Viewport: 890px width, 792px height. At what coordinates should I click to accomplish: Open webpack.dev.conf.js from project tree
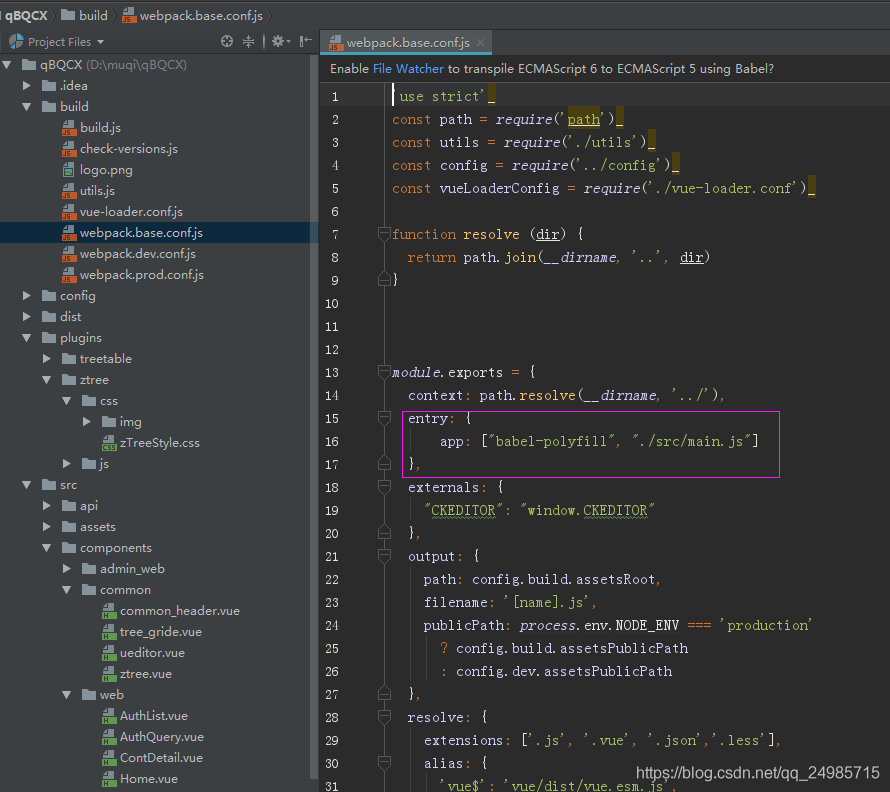(137, 254)
